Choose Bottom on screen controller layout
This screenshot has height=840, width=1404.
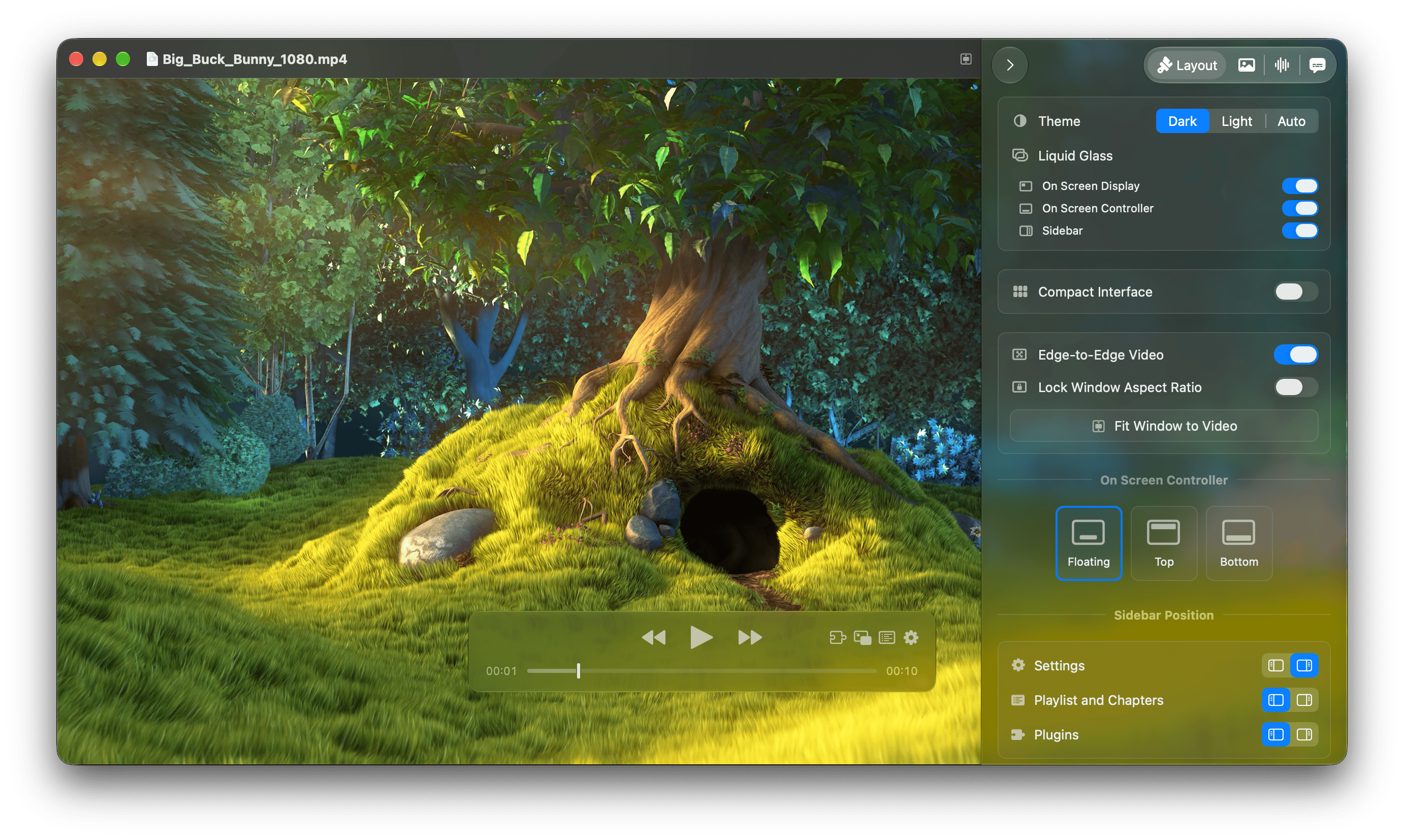click(x=1239, y=543)
